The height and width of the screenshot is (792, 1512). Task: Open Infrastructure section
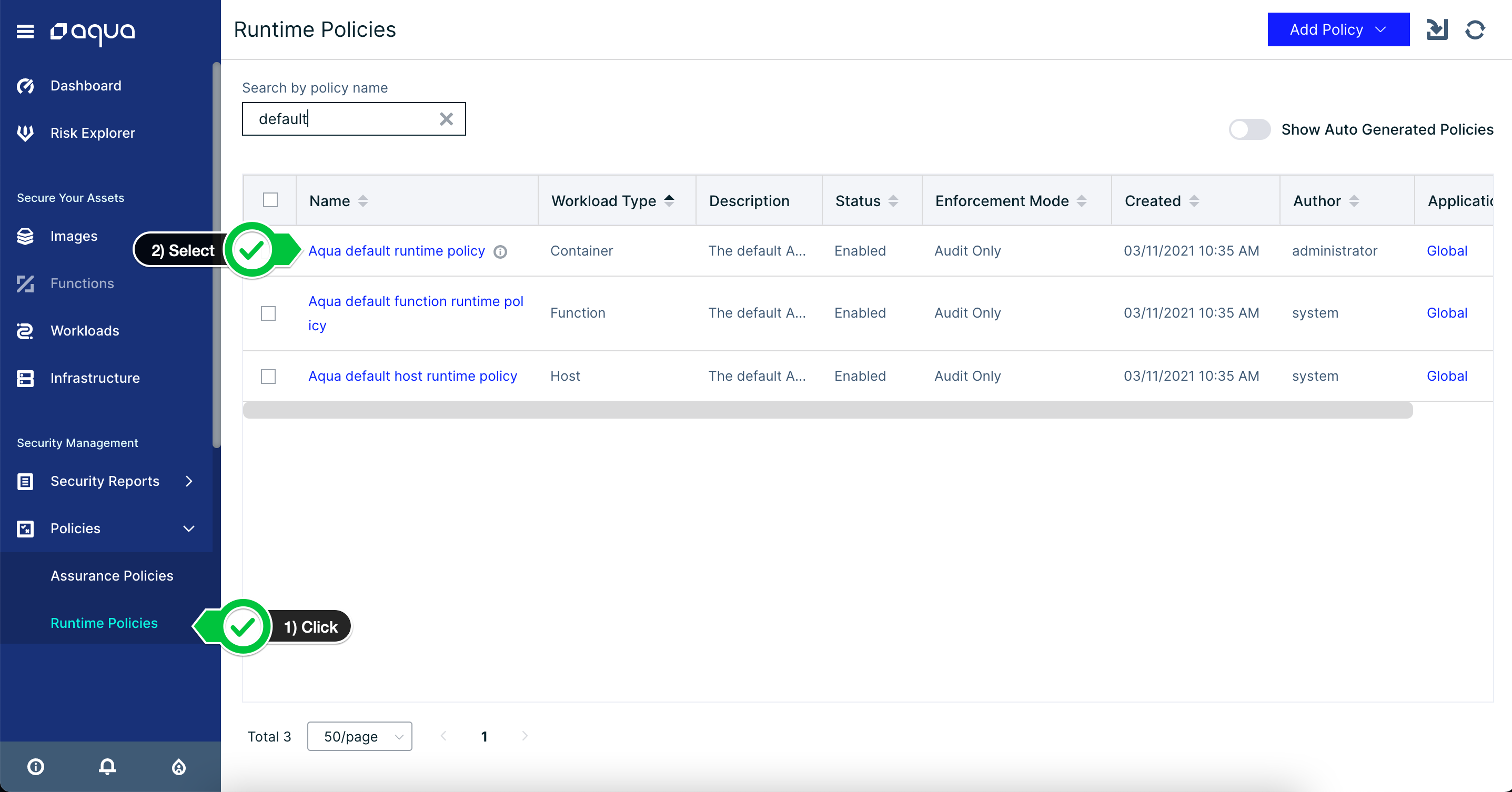[x=95, y=379]
